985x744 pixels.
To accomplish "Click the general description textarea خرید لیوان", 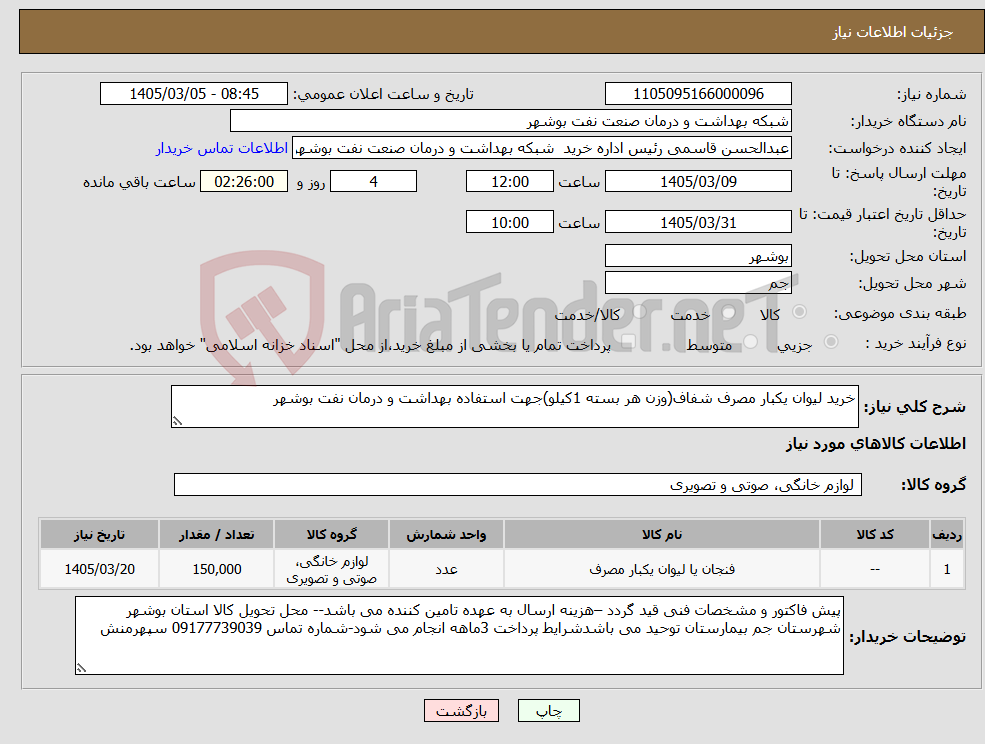I will tap(514, 407).
